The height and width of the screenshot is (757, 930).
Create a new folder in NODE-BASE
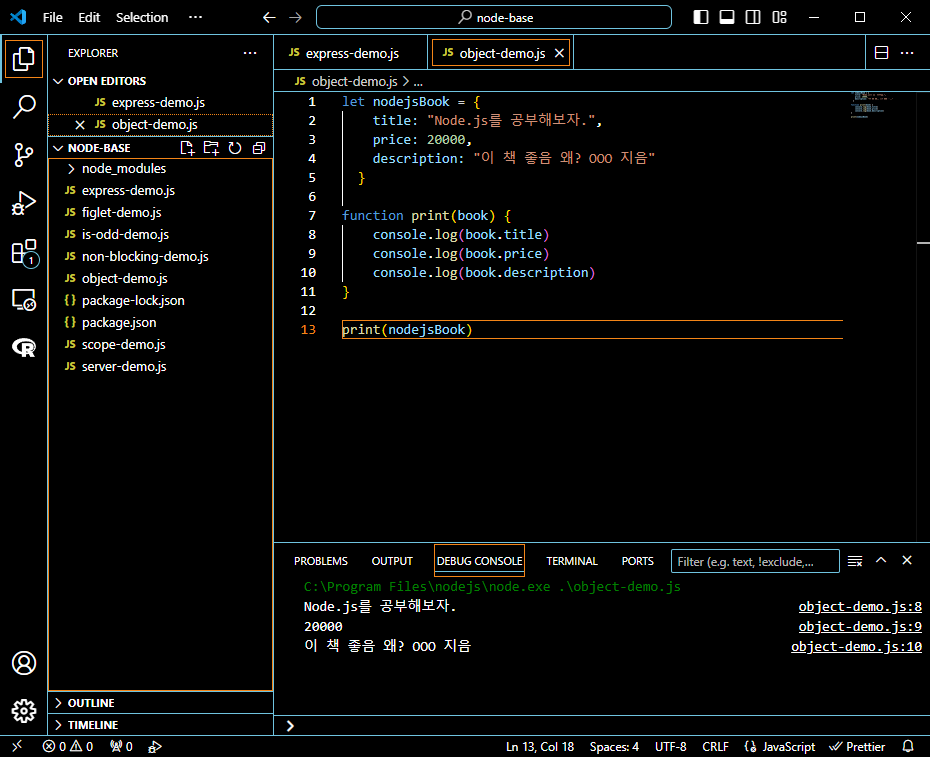(211, 148)
